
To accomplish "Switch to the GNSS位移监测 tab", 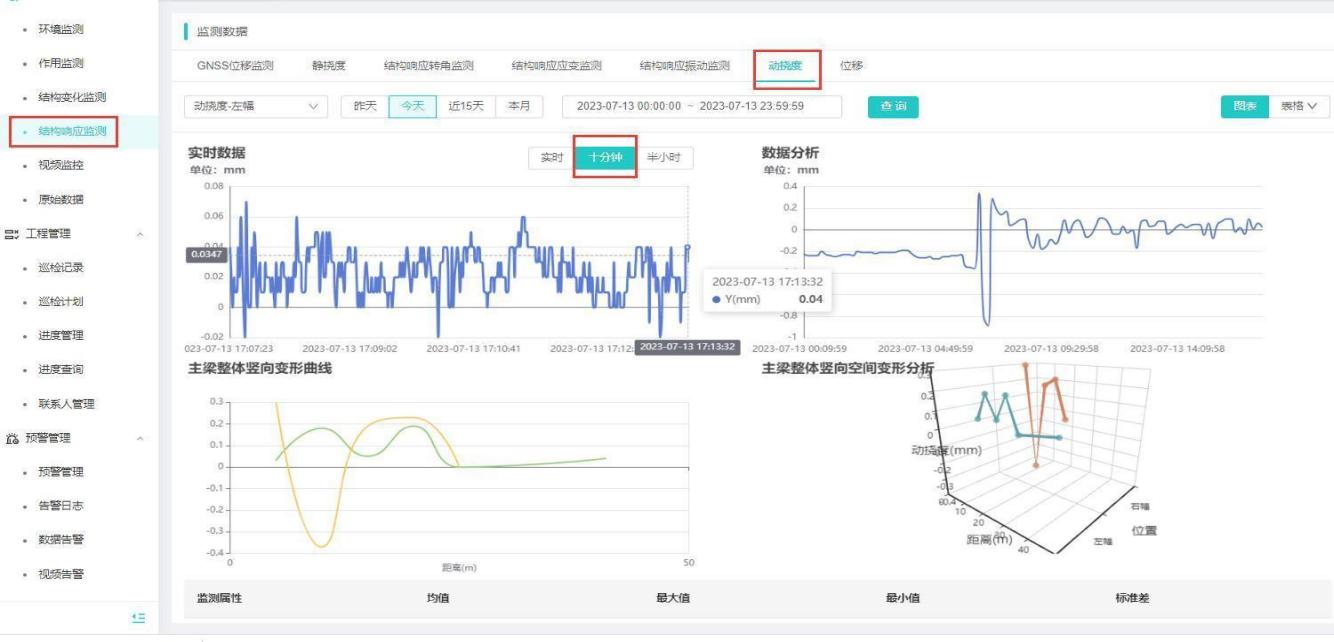I will pyautogui.click(x=235, y=66).
